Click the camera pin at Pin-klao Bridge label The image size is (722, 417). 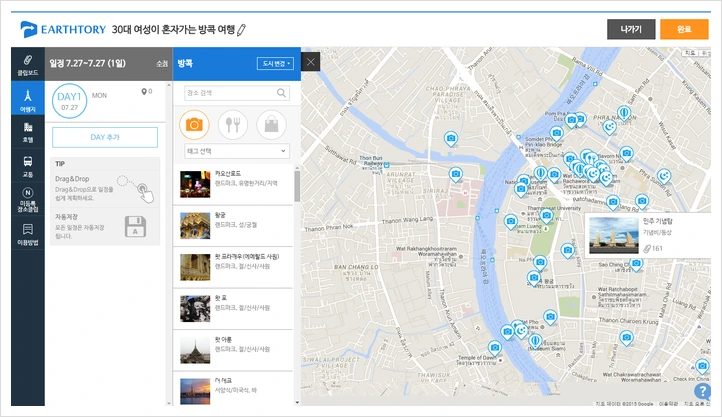click(556, 134)
